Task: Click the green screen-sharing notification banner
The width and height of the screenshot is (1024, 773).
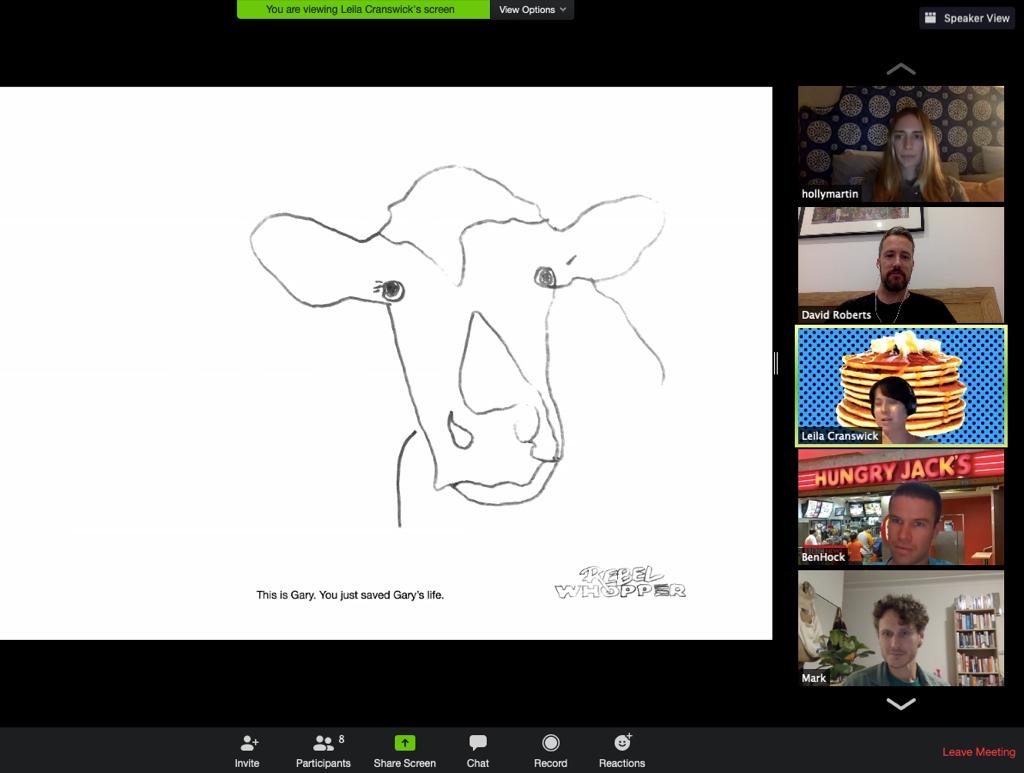Action: [363, 9]
